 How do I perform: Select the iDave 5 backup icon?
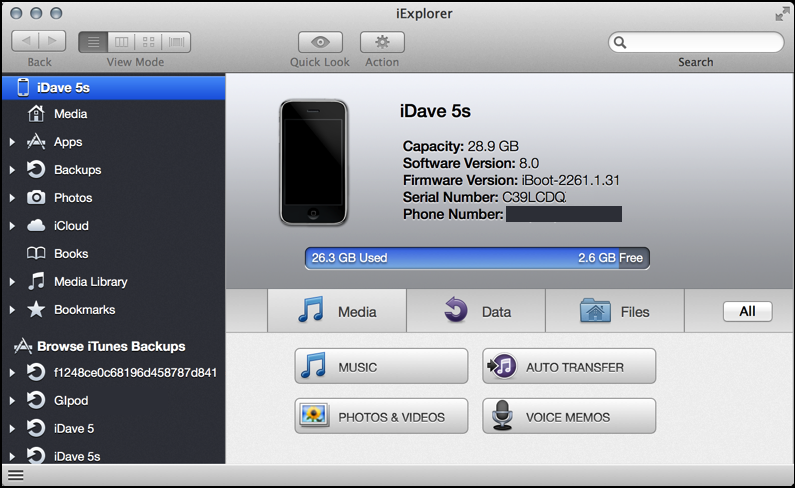click(x=35, y=428)
